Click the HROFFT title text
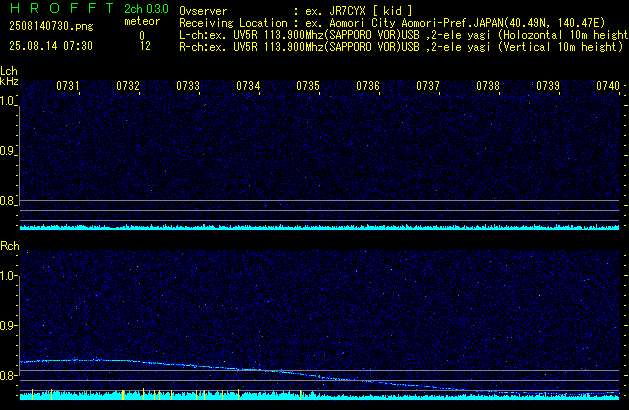 62,8
